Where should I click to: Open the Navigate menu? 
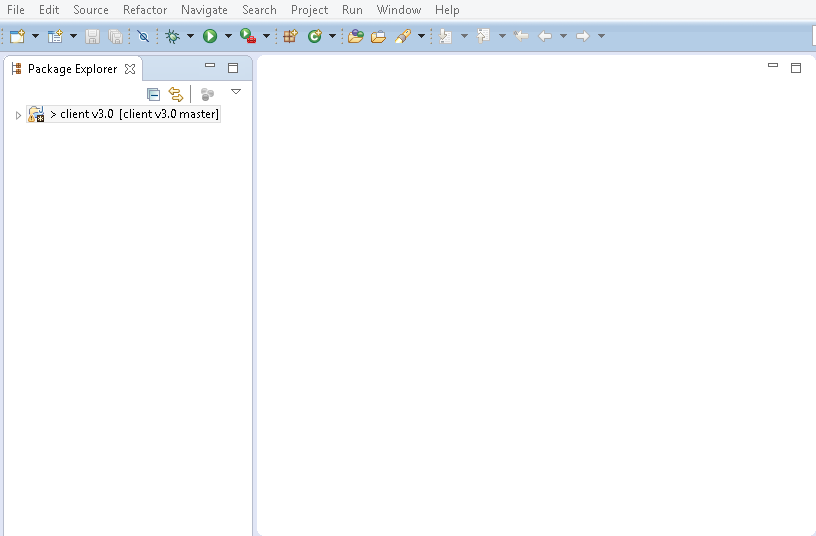pos(204,10)
